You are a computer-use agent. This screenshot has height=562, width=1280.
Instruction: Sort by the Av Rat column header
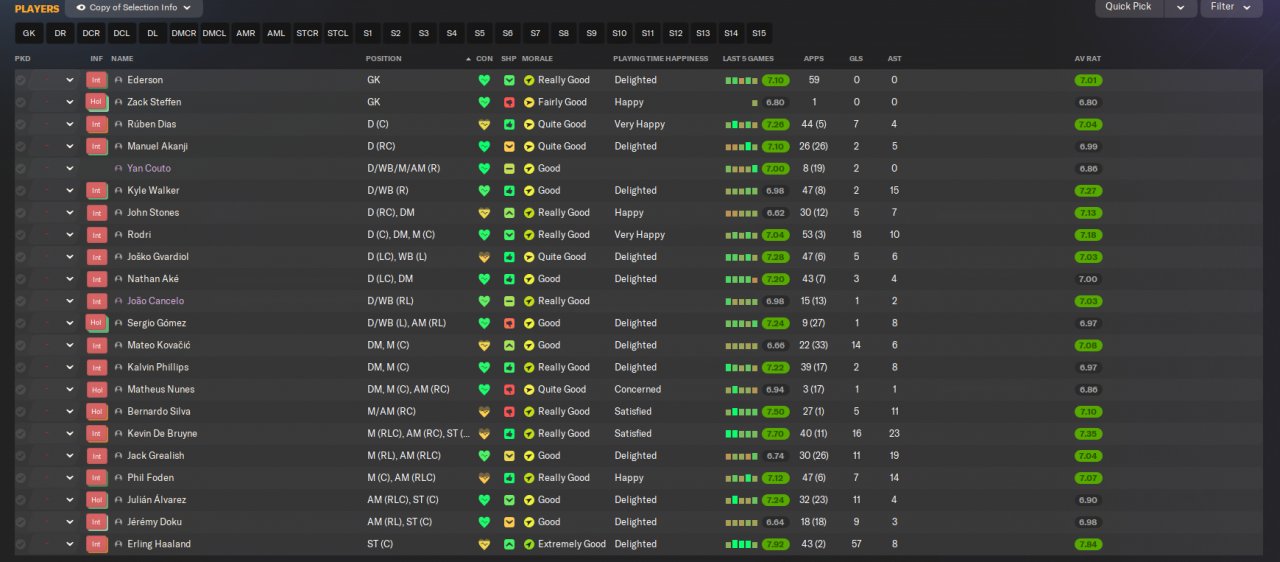pyautogui.click(x=1088, y=59)
